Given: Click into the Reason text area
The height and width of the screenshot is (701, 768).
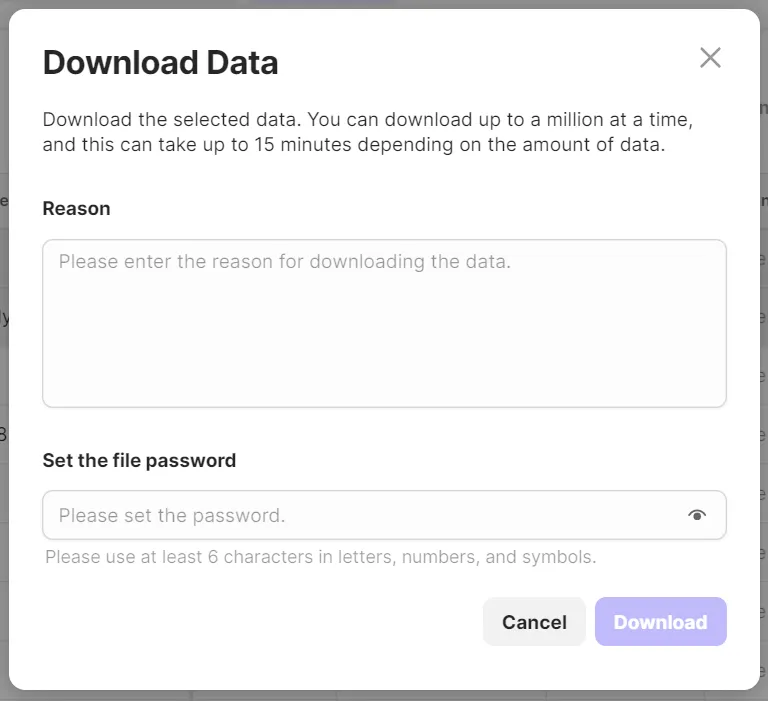Looking at the screenshot, I should (x=384, y=323).
